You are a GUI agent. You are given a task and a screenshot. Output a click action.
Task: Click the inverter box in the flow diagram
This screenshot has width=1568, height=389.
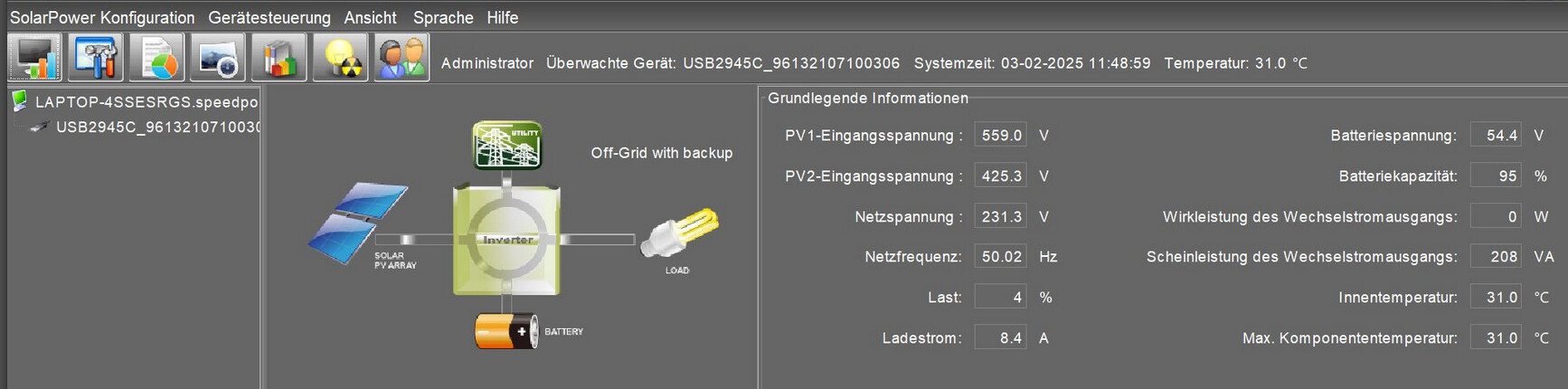[506, 241]
